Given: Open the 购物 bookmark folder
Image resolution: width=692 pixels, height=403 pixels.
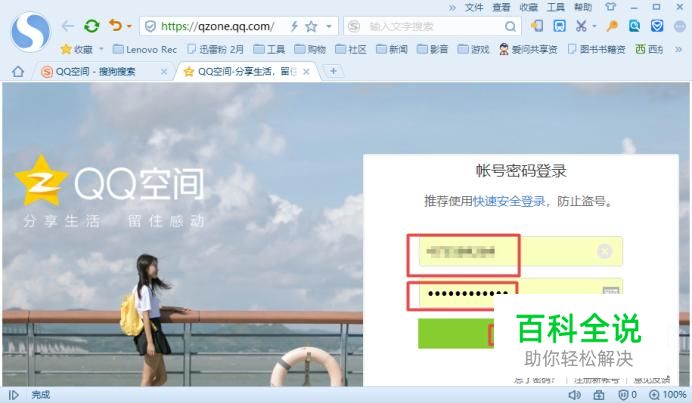Looking at the screenshot, I should coord(310,49).
